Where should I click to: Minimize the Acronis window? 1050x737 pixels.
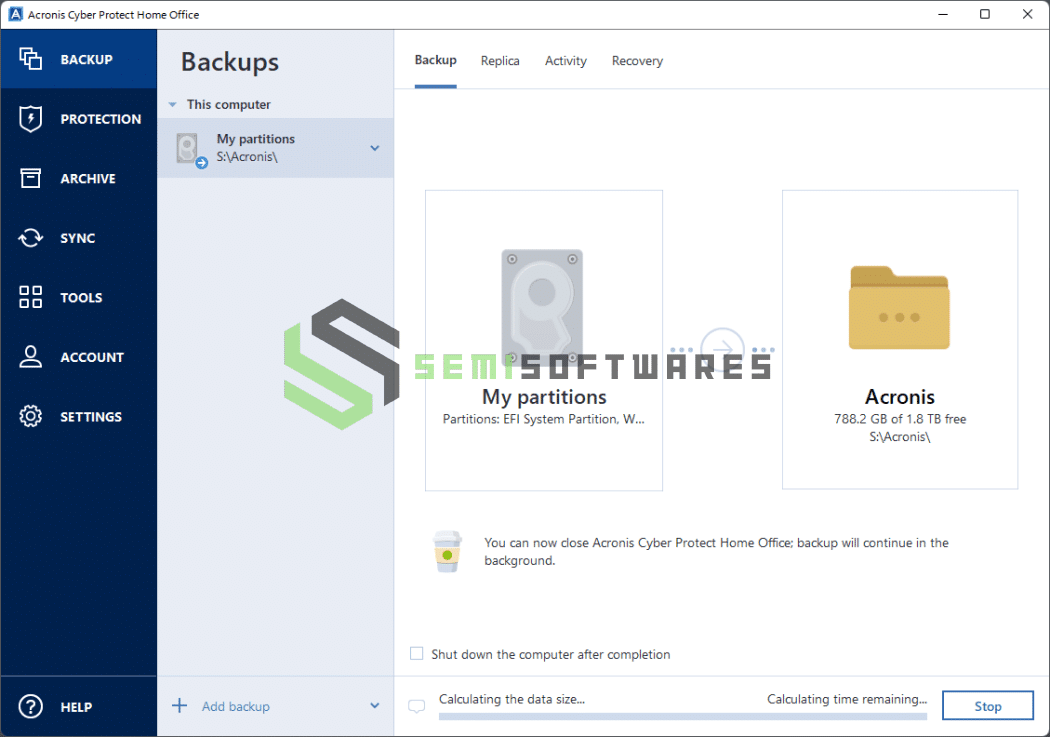tap(943, 14)
